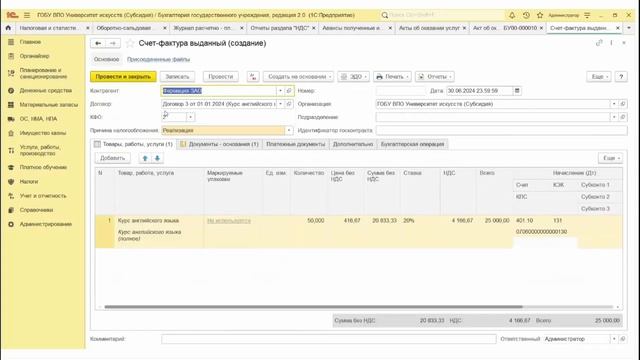Open the Создать на основании dropdown
The height and width of the screenshot is (360, 640).
299,77
